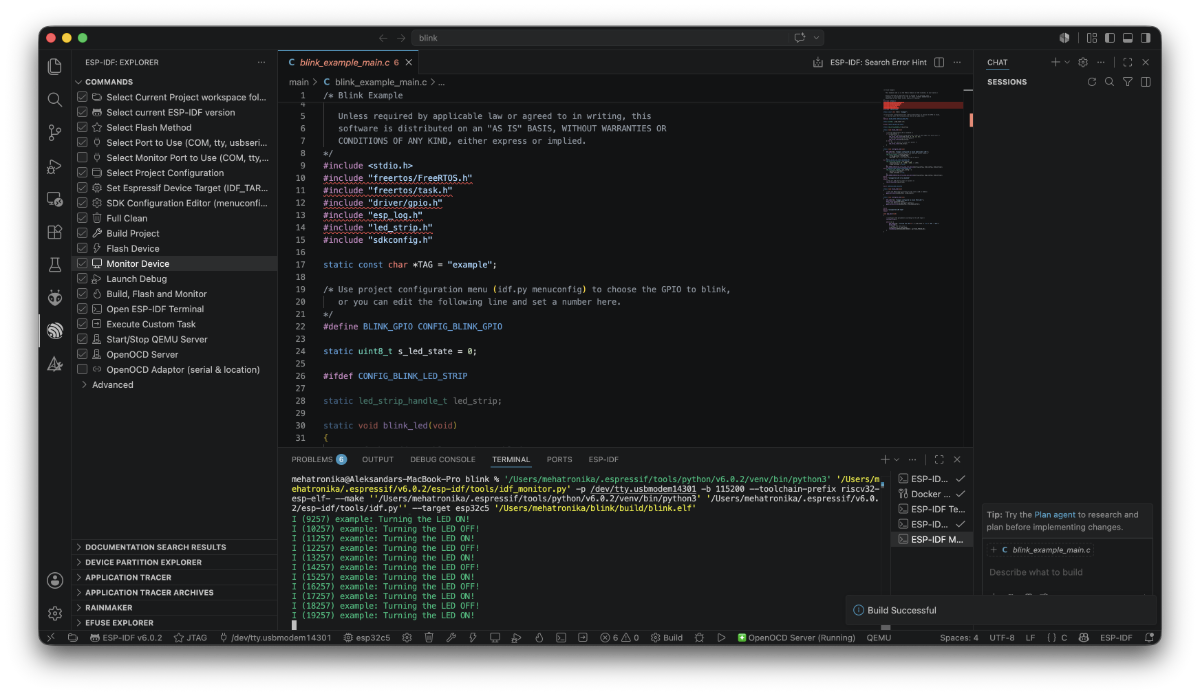Refresh the chat Sessions list
Image resolution: width=1200 pixels, height=696 pixels.
pyautogui.click(x=1092, y=82)
